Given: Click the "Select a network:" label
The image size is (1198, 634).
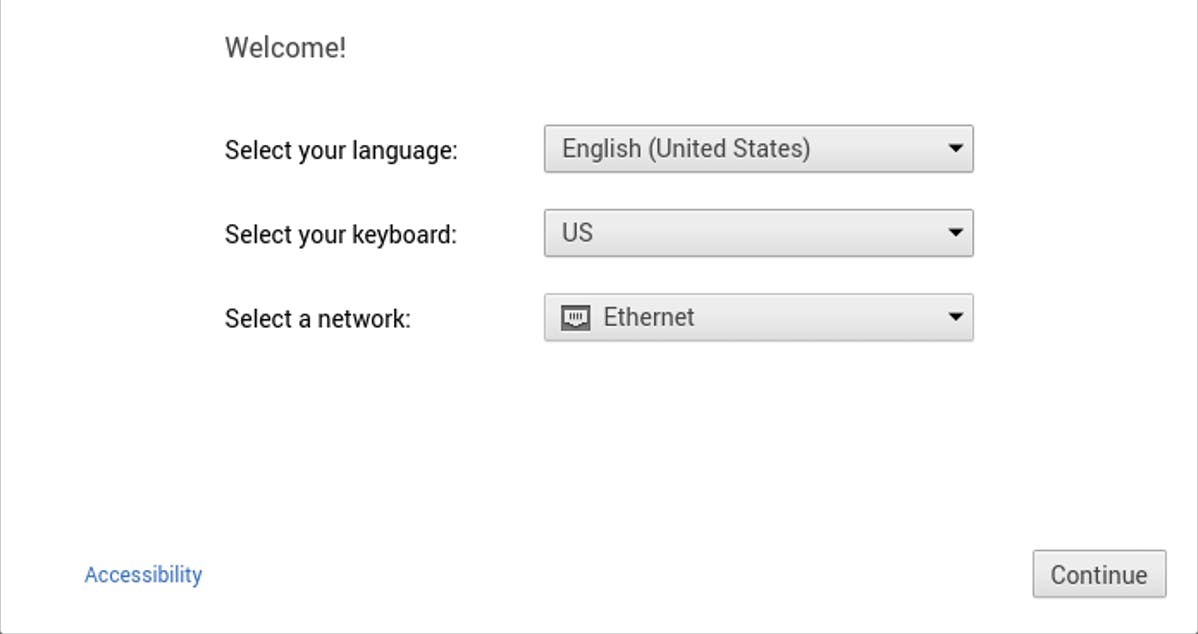Looking at the screenshot, I should point(318,319).
